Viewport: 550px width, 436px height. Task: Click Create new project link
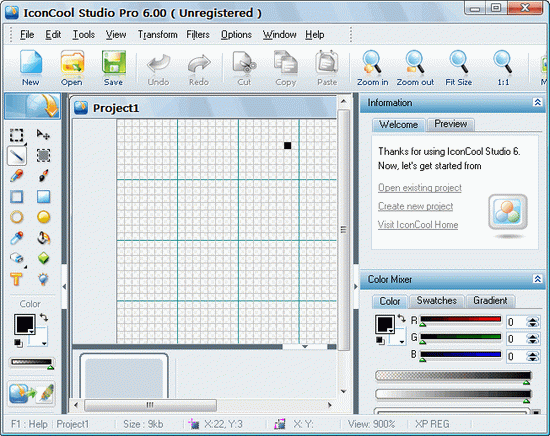tap(415, 206)
